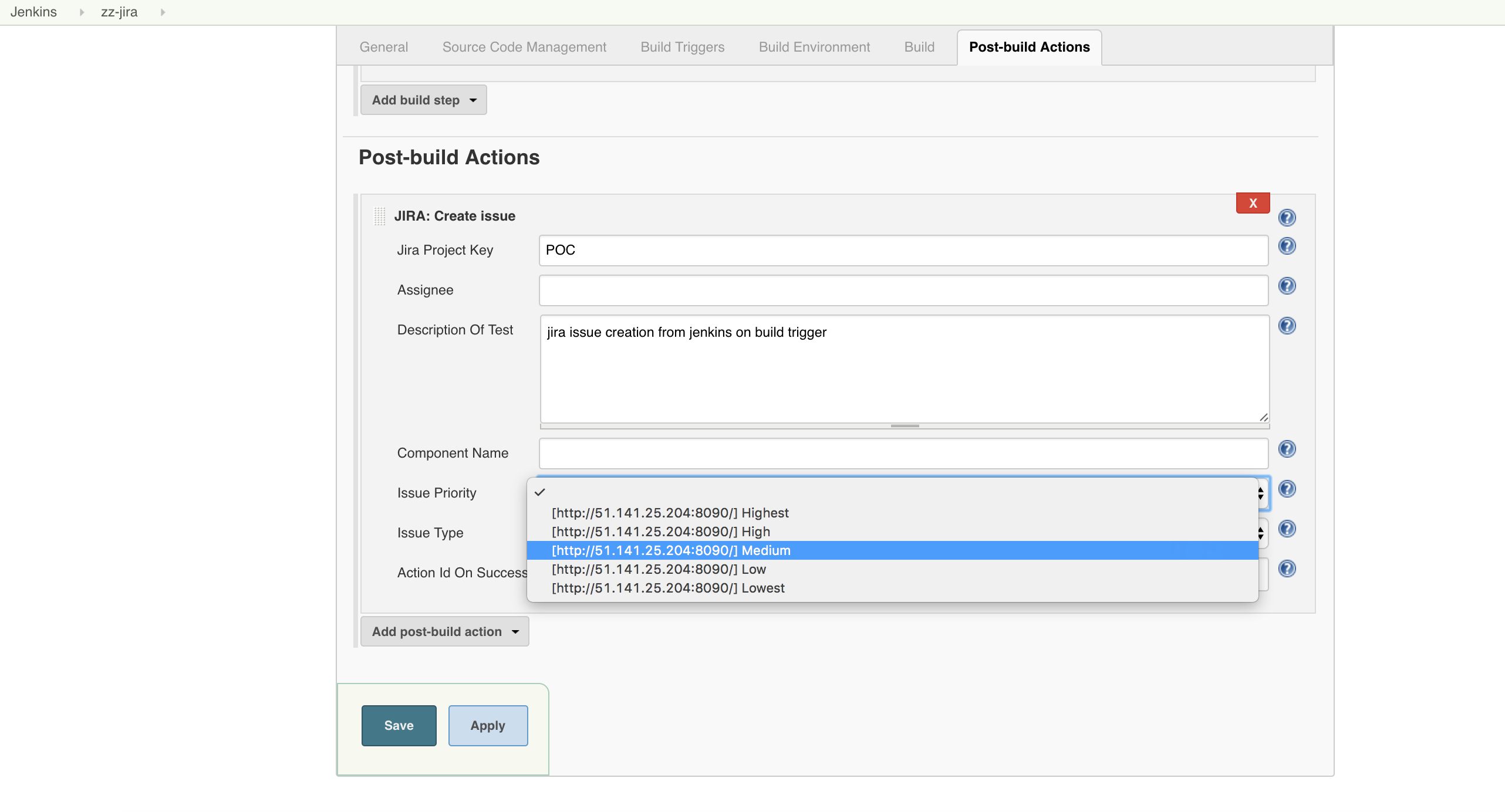The image size is (1505, 812).
Task: Switch to the Source Code Management tab
Action: tap(524, 47)
